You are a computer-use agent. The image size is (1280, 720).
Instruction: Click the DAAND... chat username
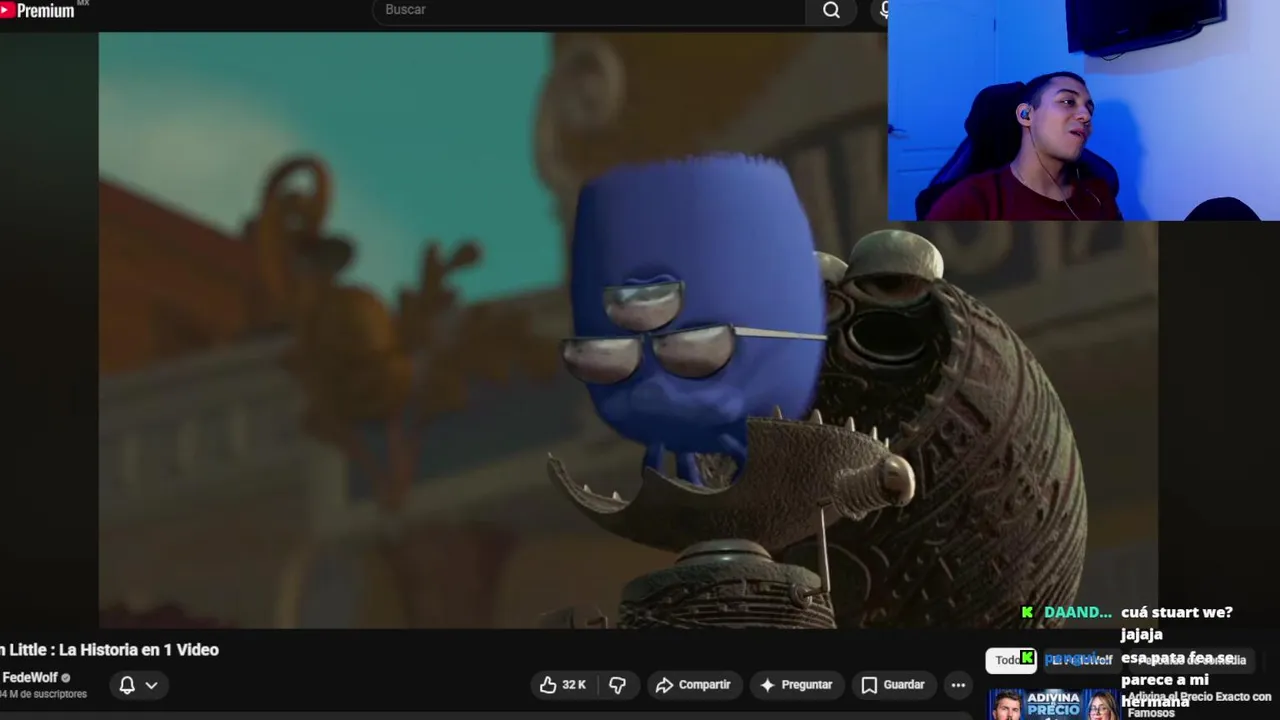(x=1077, y=612)
